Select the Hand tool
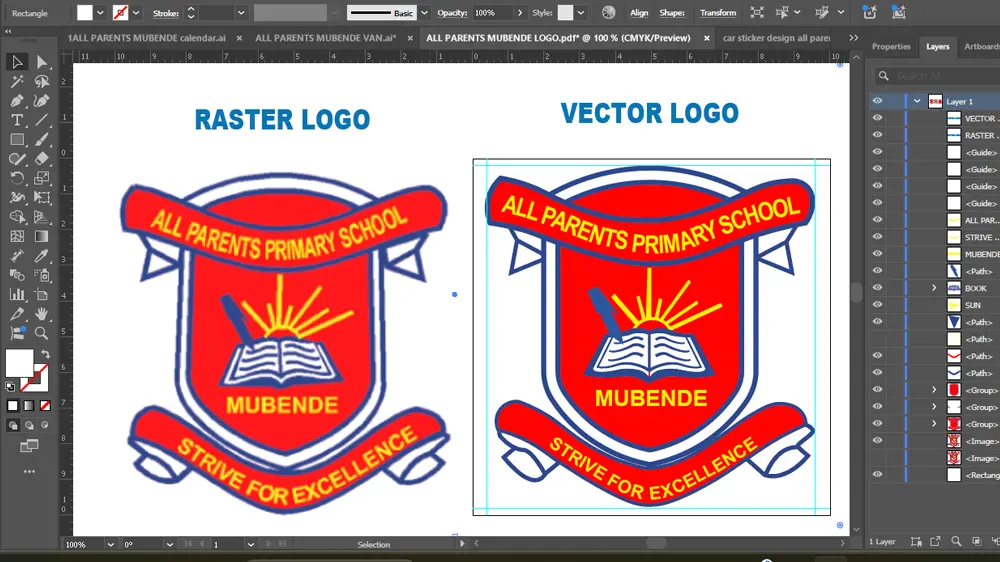 click(41, 314)
